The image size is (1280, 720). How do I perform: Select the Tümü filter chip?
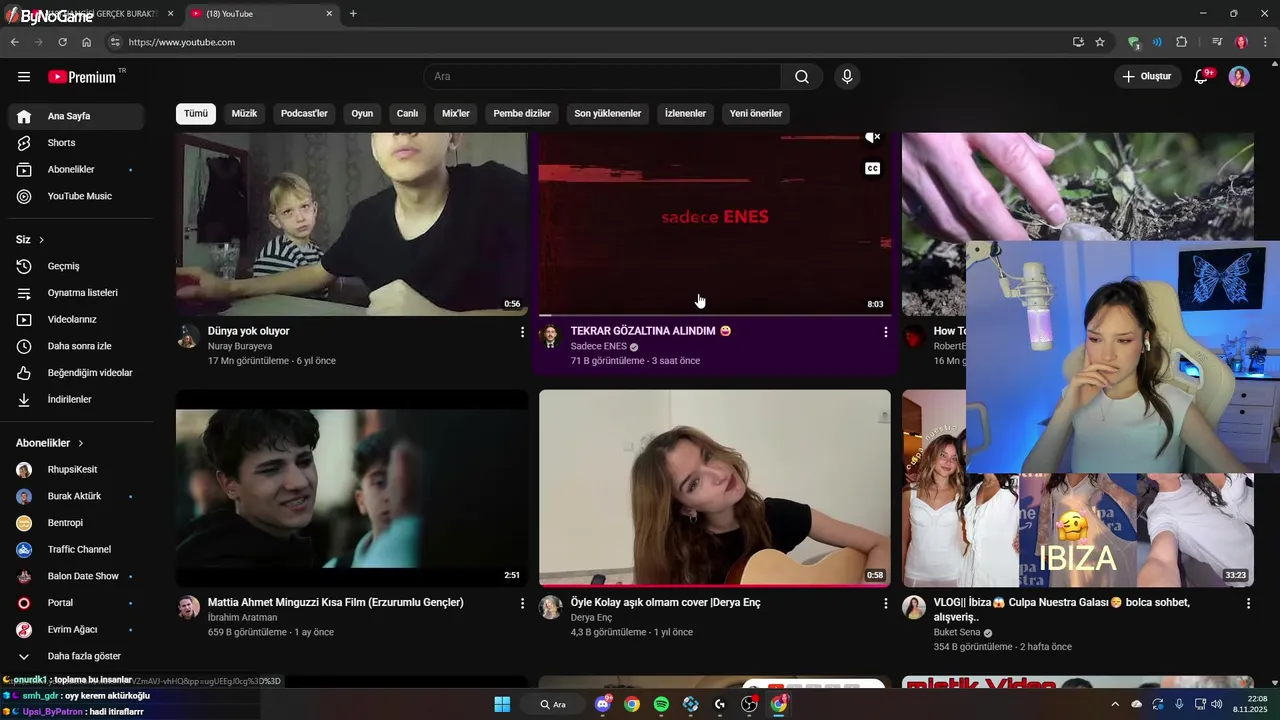point(196,113)
